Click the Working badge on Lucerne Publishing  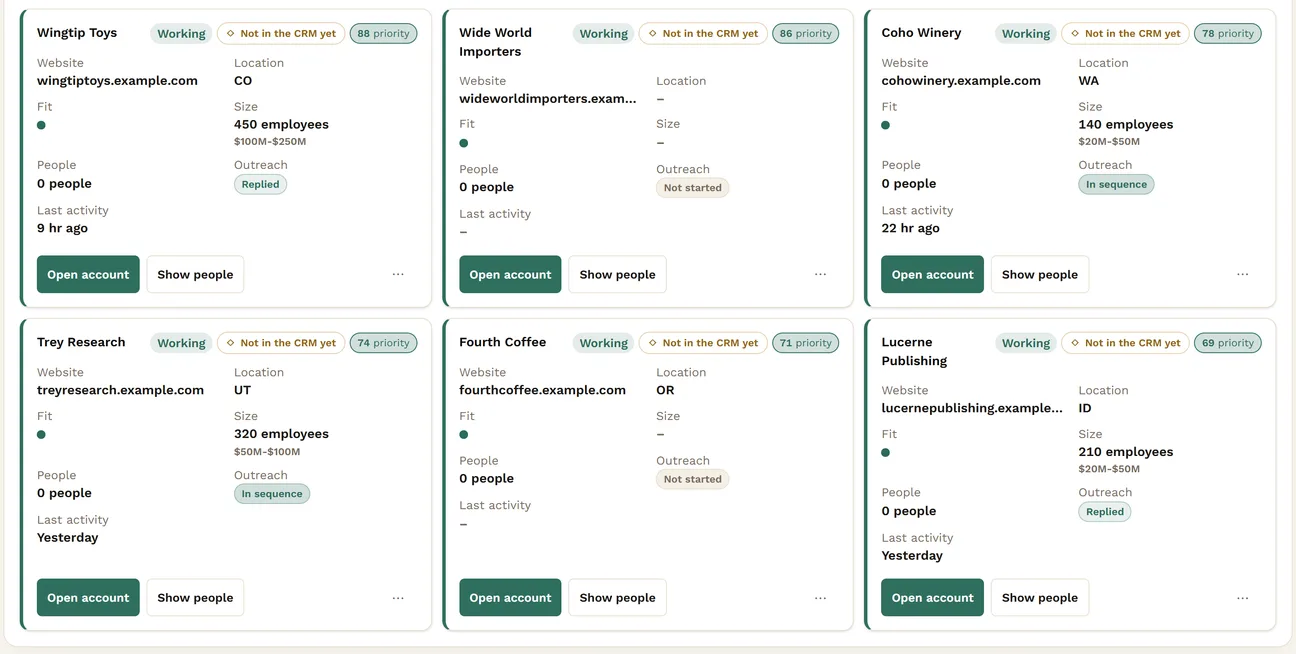point(1026,343)
